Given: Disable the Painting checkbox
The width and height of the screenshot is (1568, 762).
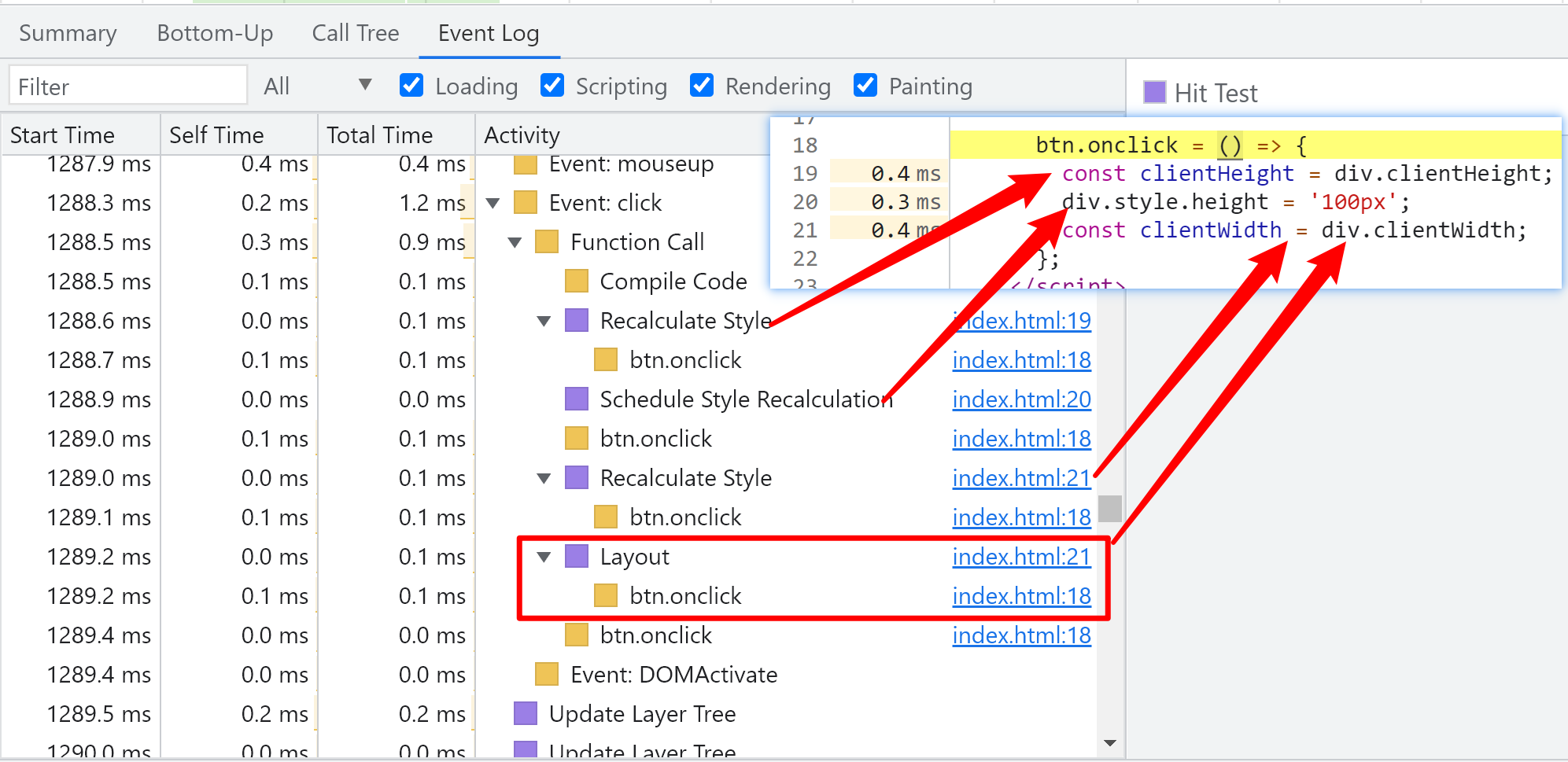Looking at the screenshot, I should [x=865, y=86].
